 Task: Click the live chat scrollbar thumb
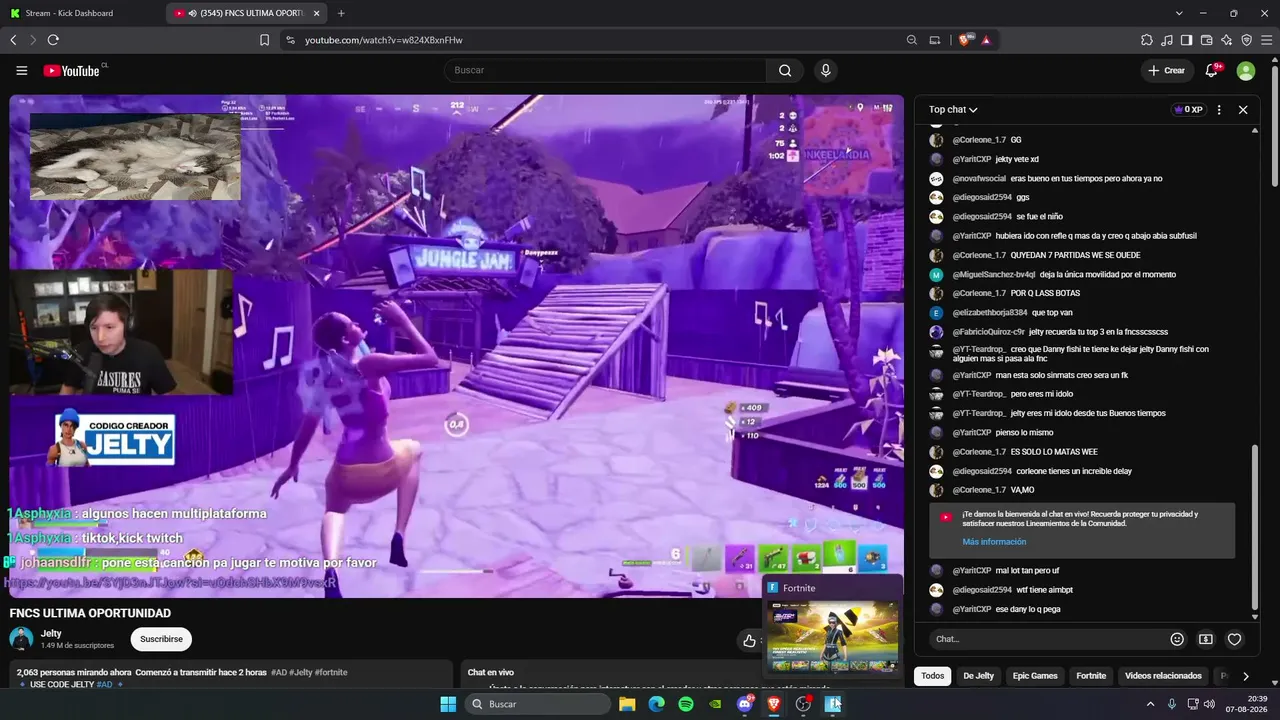[1255, 529]
